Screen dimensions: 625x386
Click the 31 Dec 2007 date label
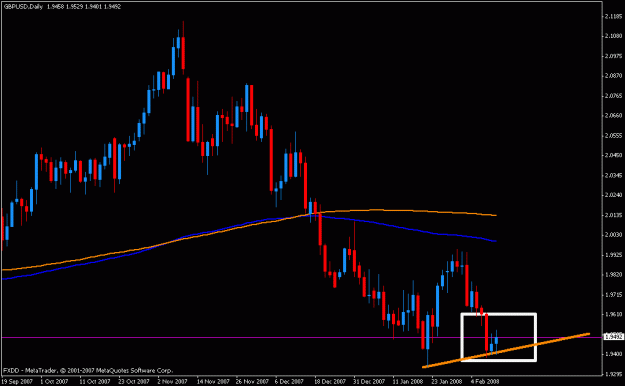click(368, 381)
